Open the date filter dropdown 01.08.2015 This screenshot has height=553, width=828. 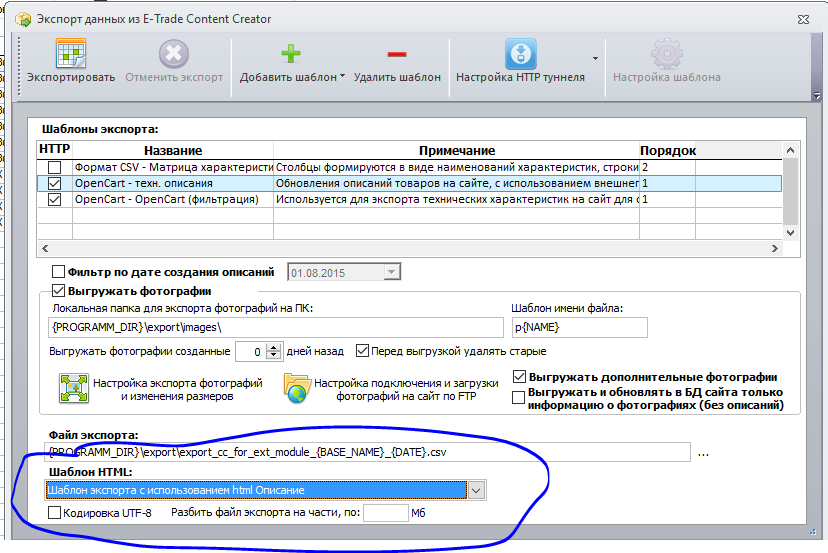pyautogui.click(x=391, y=273)
